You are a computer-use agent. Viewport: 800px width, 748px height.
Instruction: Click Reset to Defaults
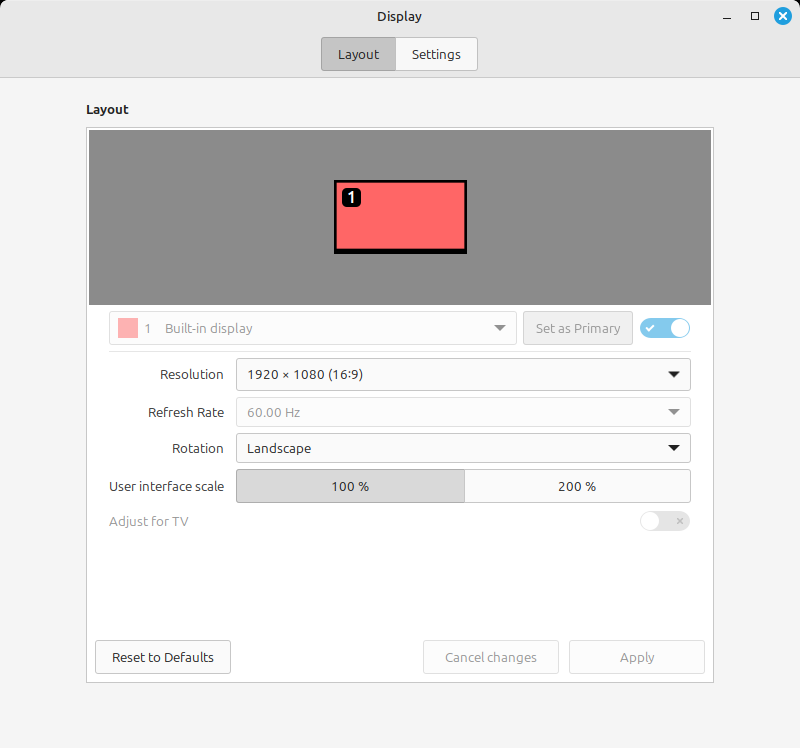(x=163, y=657)
